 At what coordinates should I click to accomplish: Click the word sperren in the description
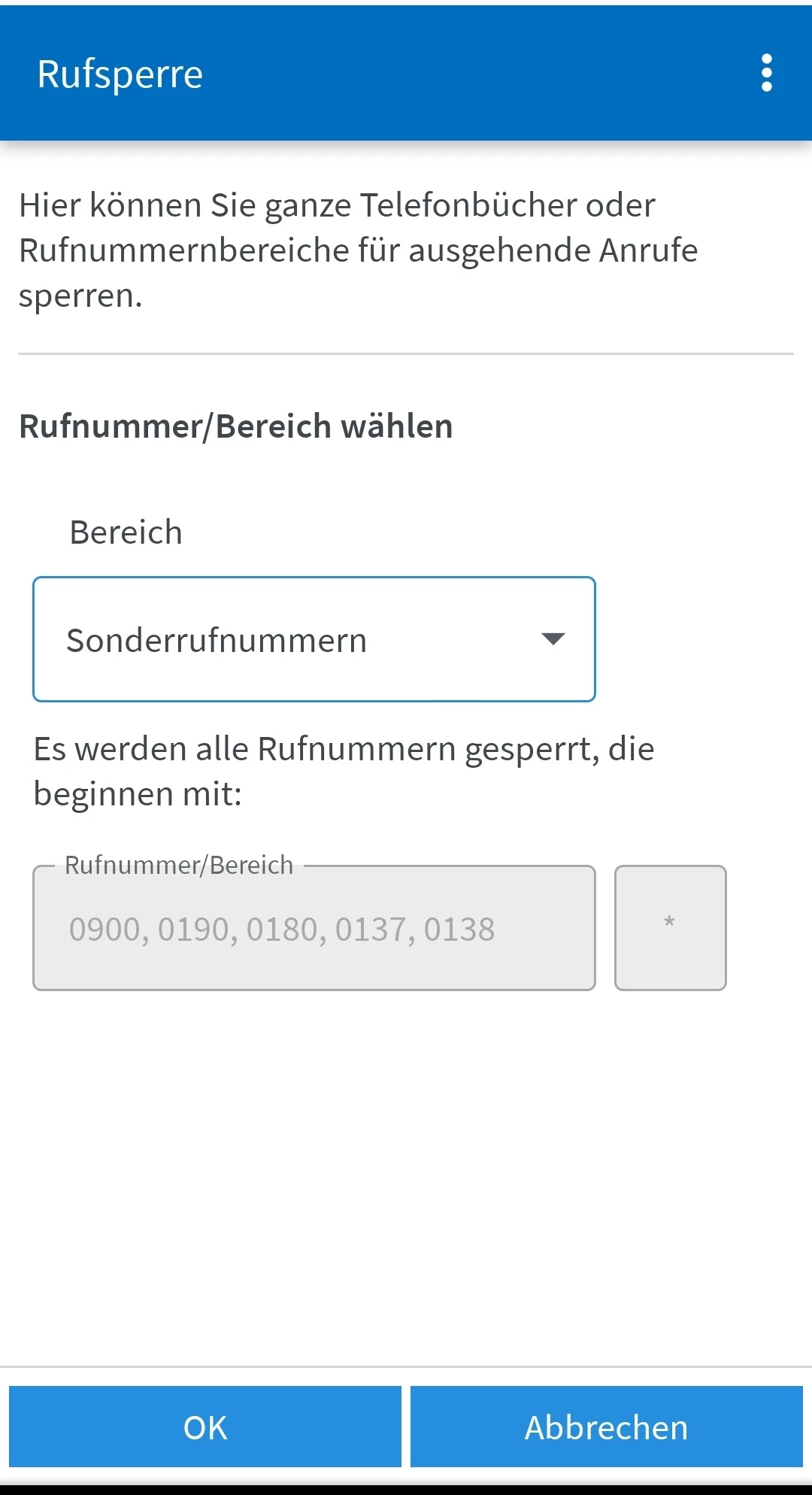coord(80,296)
